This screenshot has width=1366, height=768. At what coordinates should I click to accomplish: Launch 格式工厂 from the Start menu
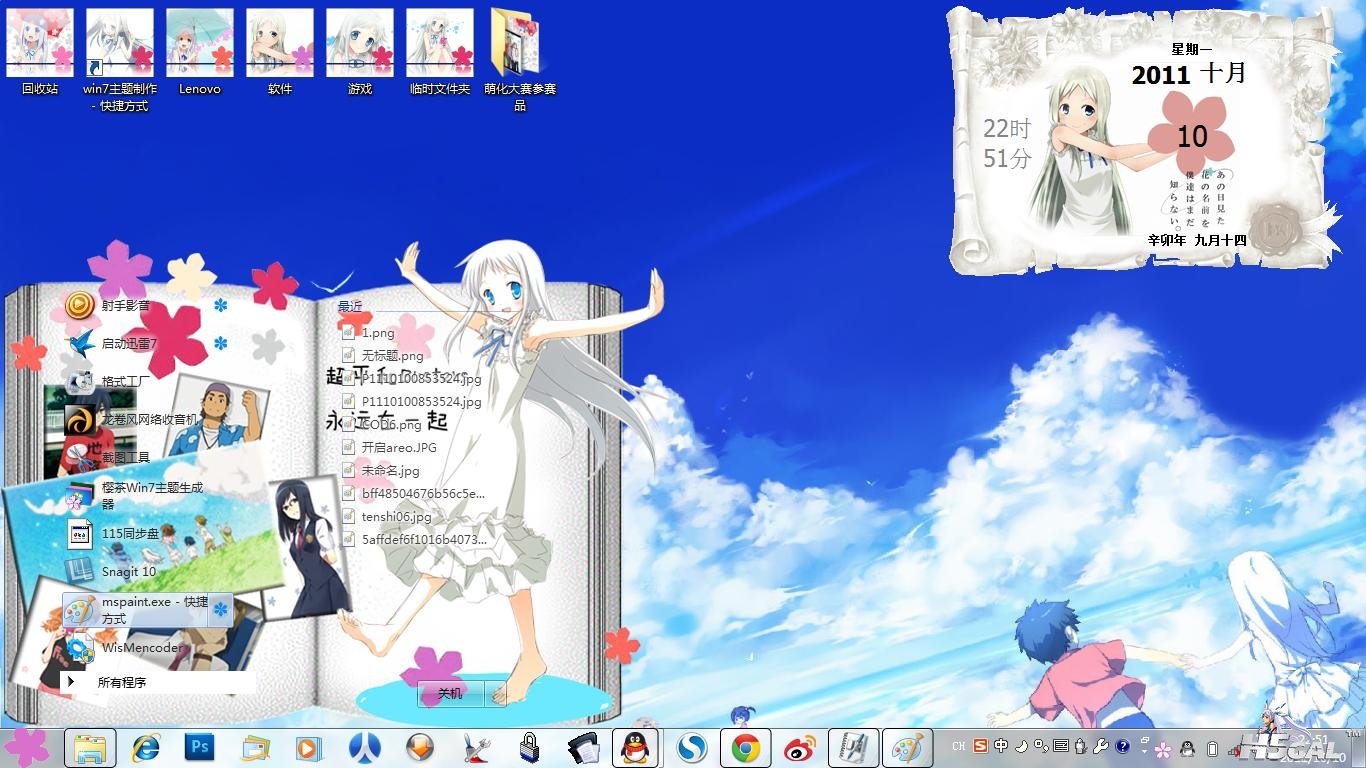tap(125, 382)
